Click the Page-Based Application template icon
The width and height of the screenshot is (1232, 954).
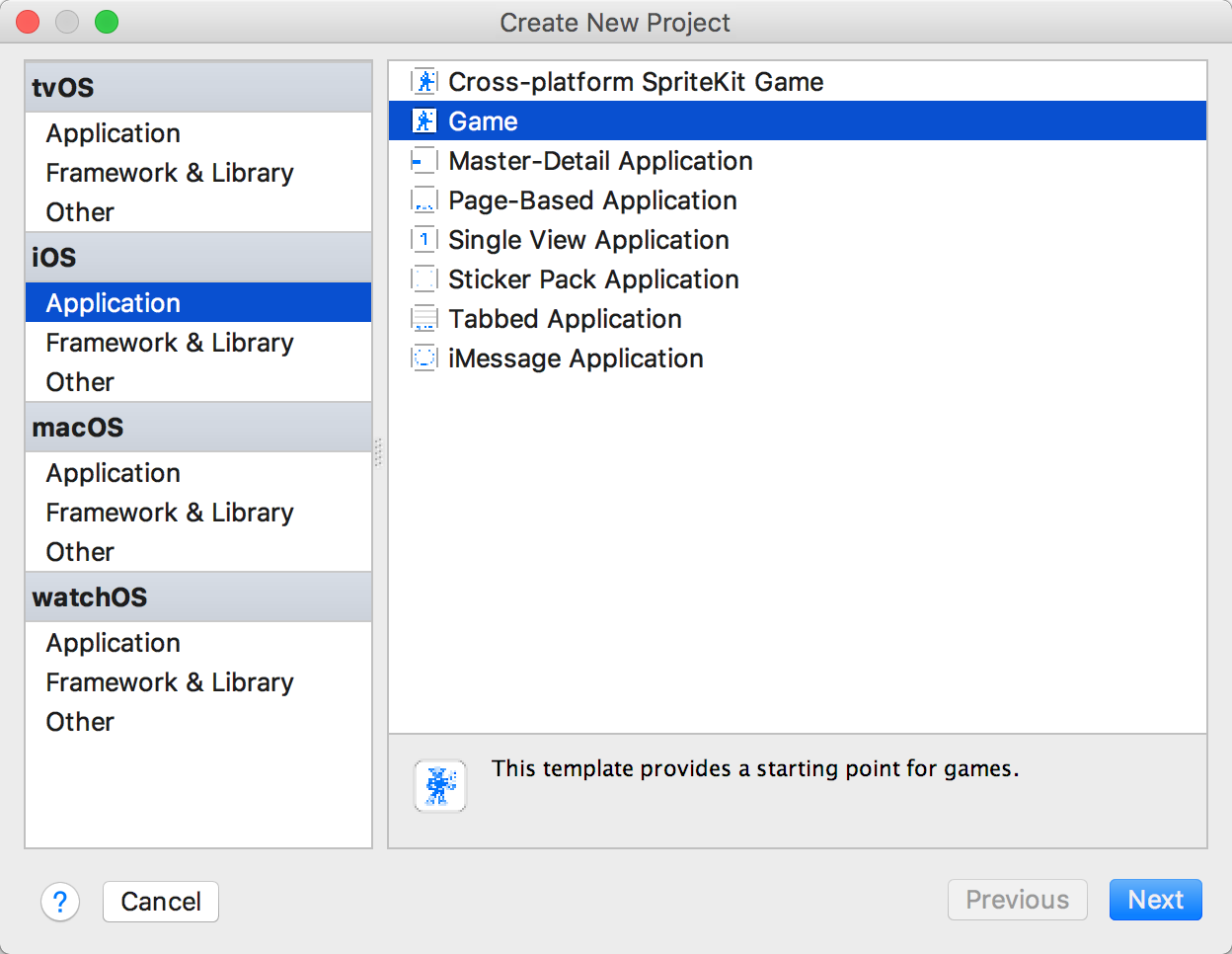coord(424,199)
